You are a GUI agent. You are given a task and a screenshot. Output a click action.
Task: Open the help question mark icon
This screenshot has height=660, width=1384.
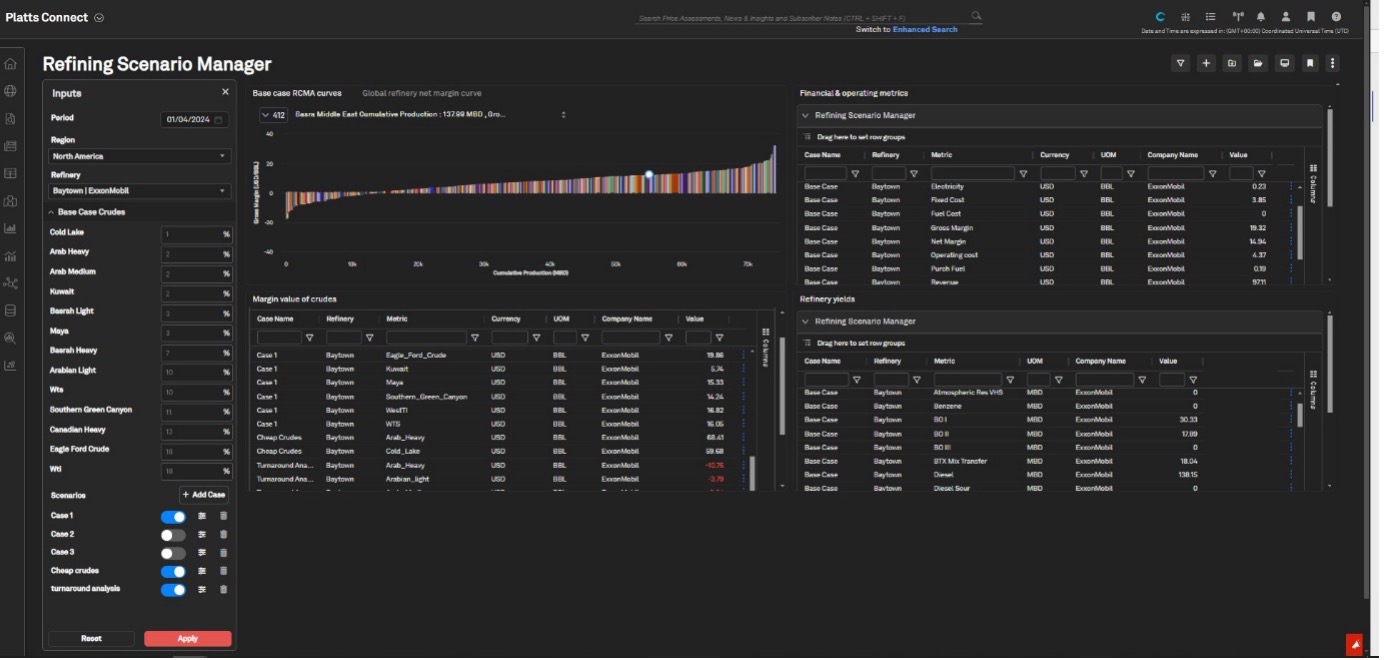coord(1337,17)
